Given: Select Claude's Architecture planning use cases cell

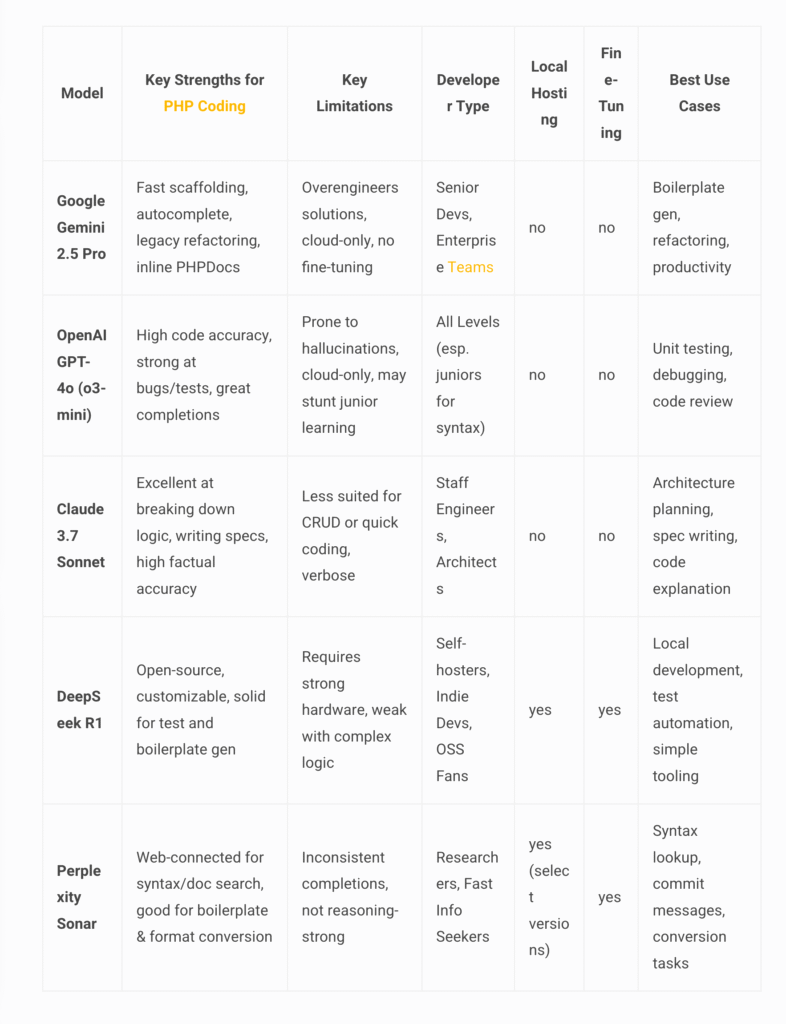Looking at the screenshot, I should [x=697, y=536].
